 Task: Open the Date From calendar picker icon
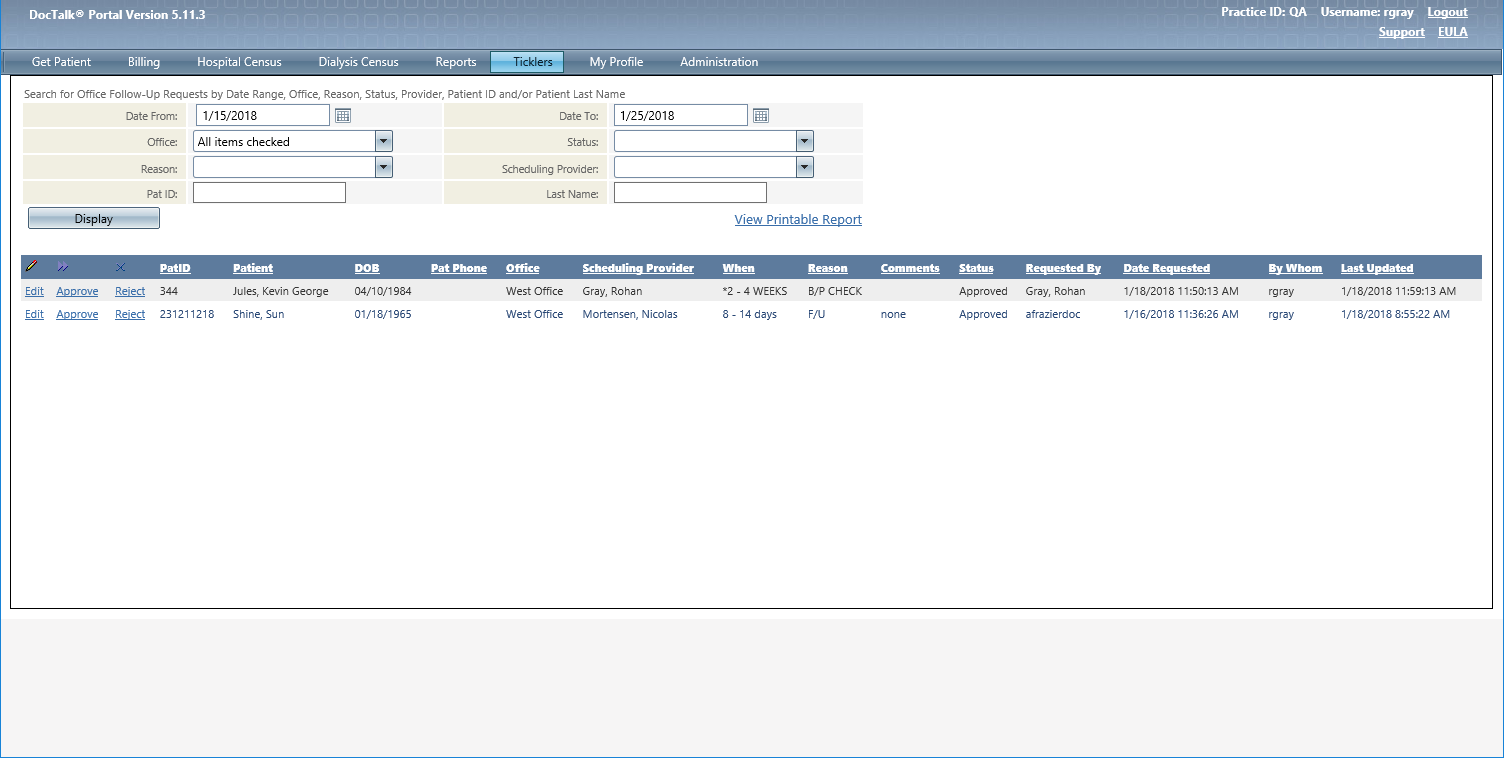343,116
